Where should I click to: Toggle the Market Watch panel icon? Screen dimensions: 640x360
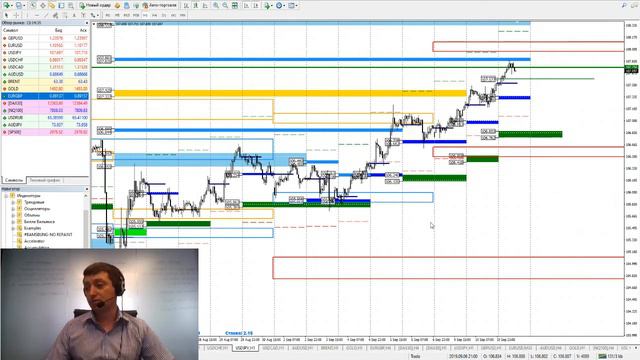tap(33, 5)
